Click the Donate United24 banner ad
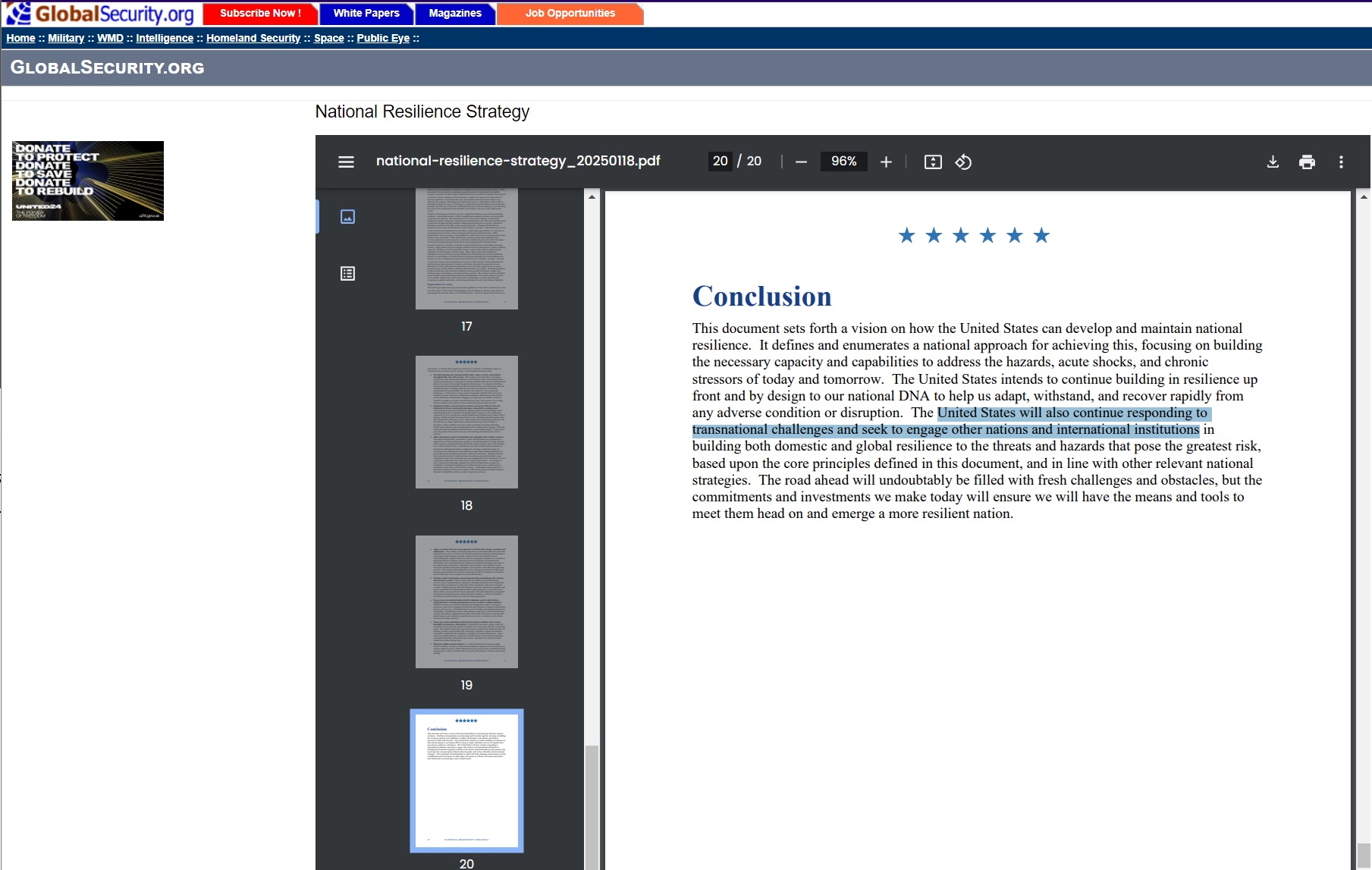The height and width of the screenshot is (870, 1372). [x=88, y=181]
